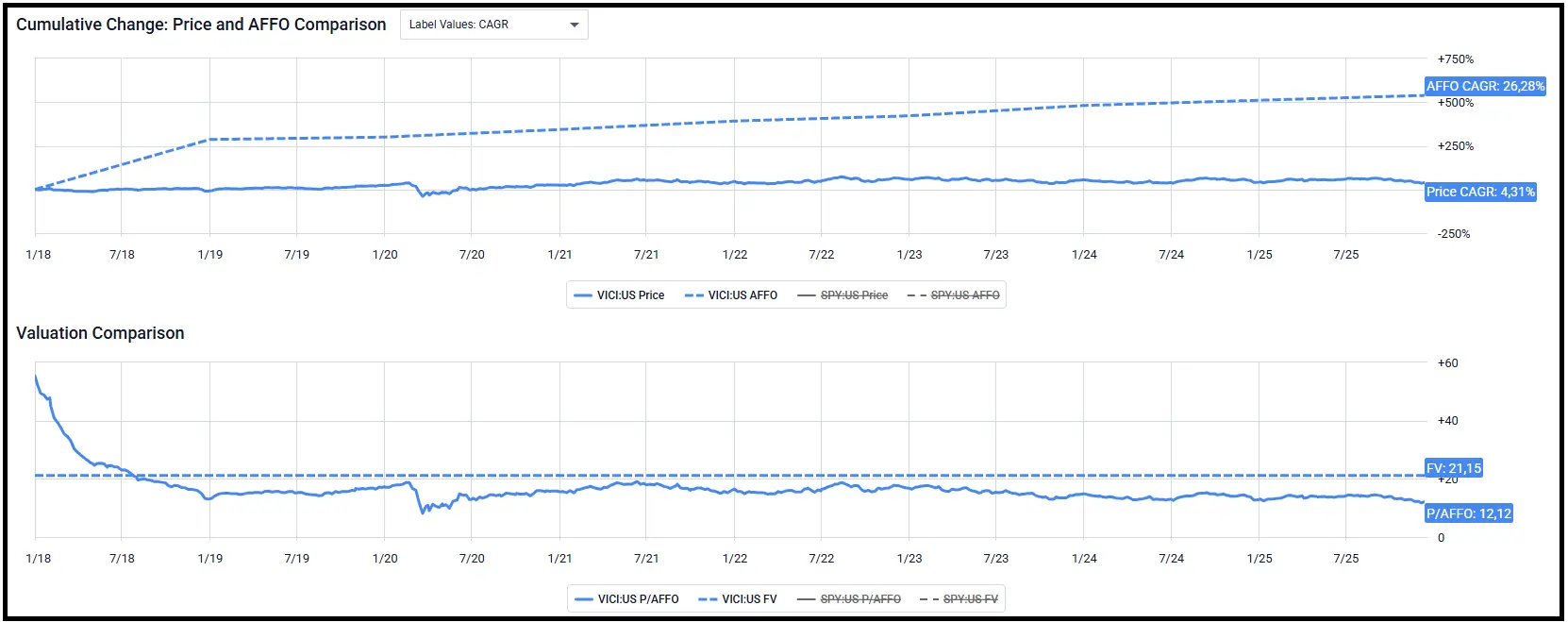The width and height of the screenshot is (1568, 622).
Task: Click the 1/20 tick on the top chart axis
Action: 385,255
